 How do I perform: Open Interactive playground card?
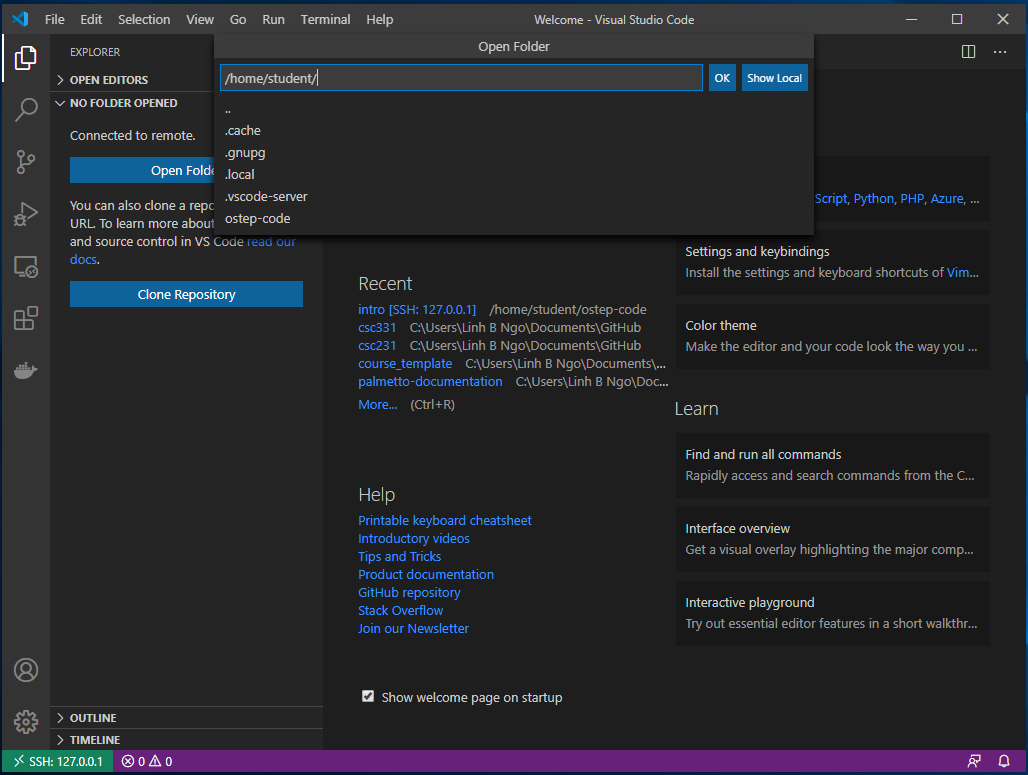click(x=833, y=613)
